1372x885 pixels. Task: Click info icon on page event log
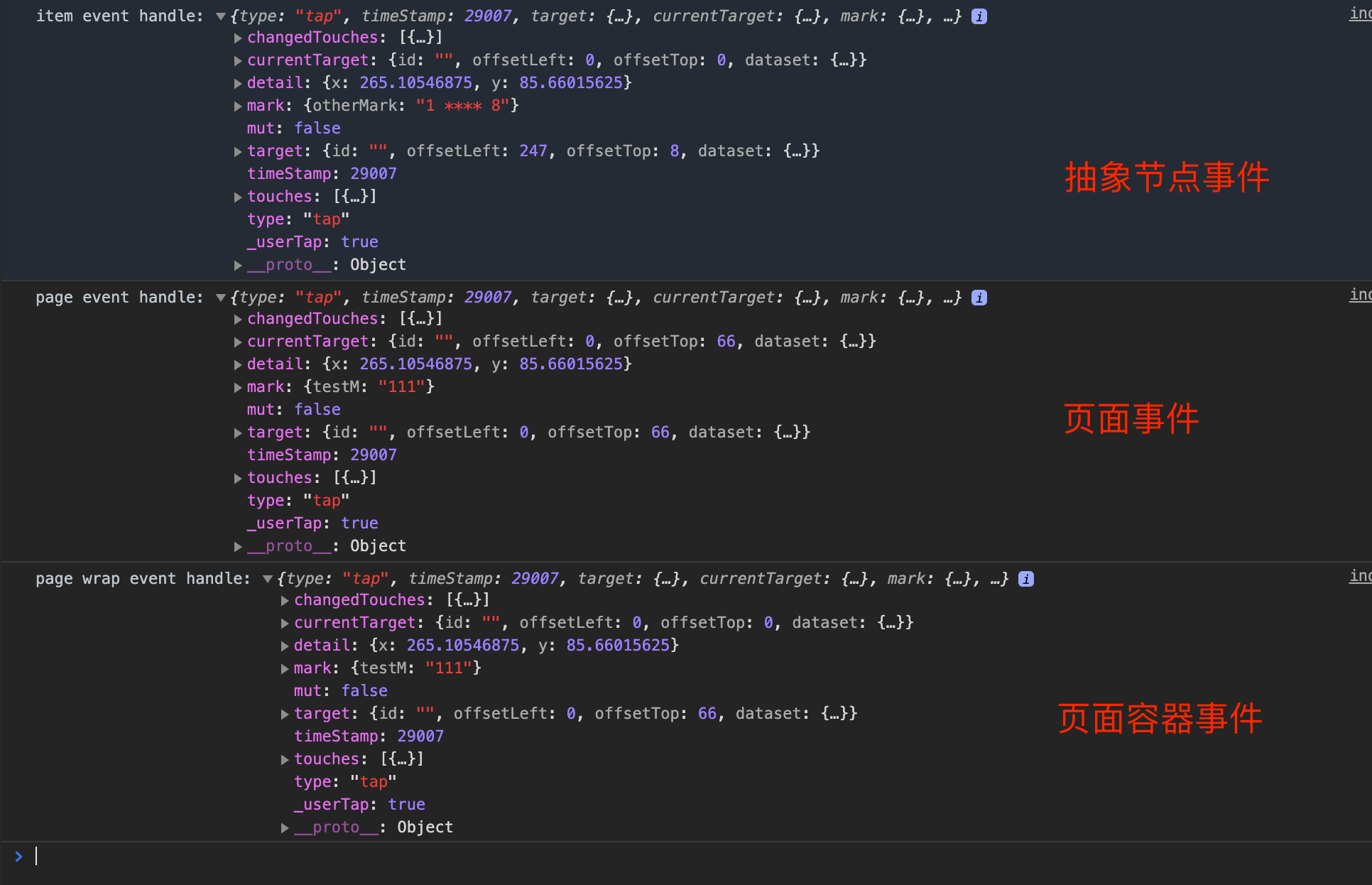point(979,298)
